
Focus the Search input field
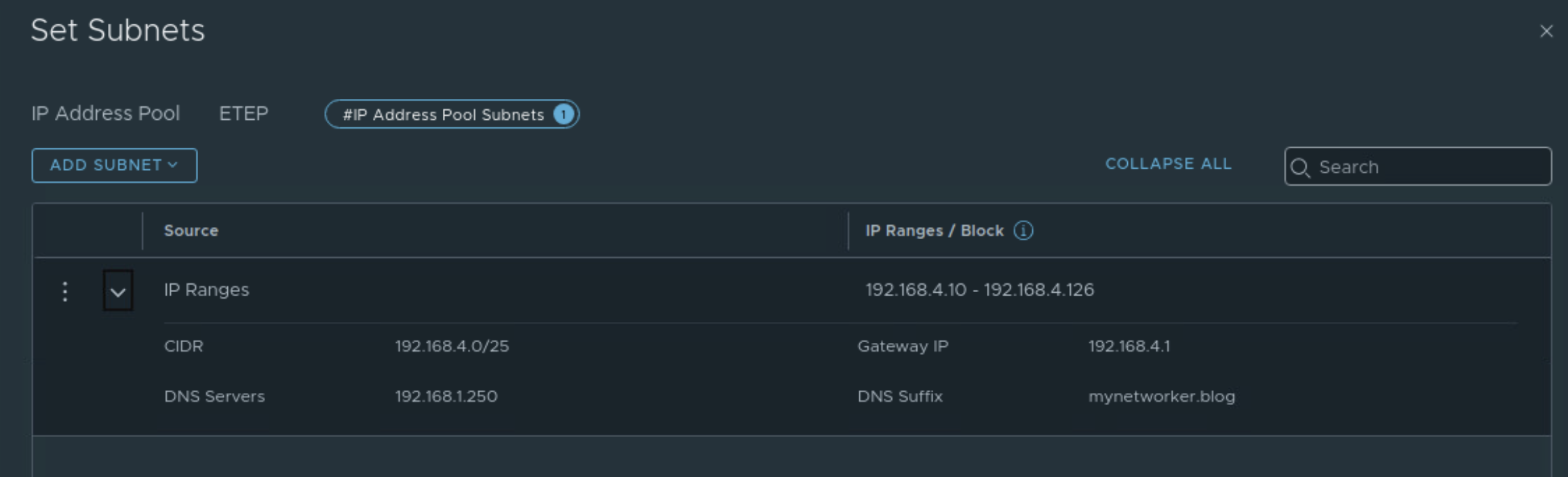pos(1428,167)
